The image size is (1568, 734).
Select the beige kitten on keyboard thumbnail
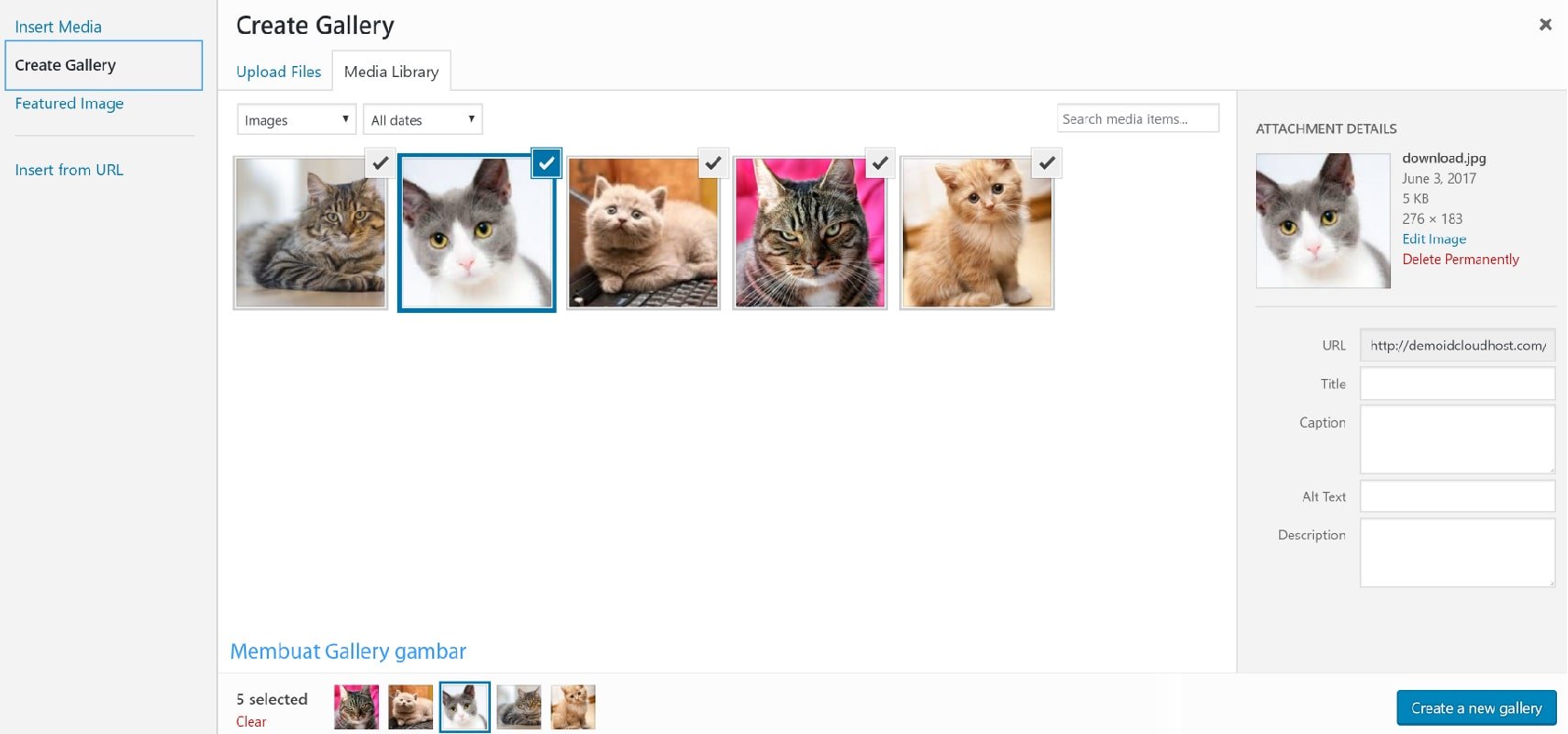(x=643, y=233)
